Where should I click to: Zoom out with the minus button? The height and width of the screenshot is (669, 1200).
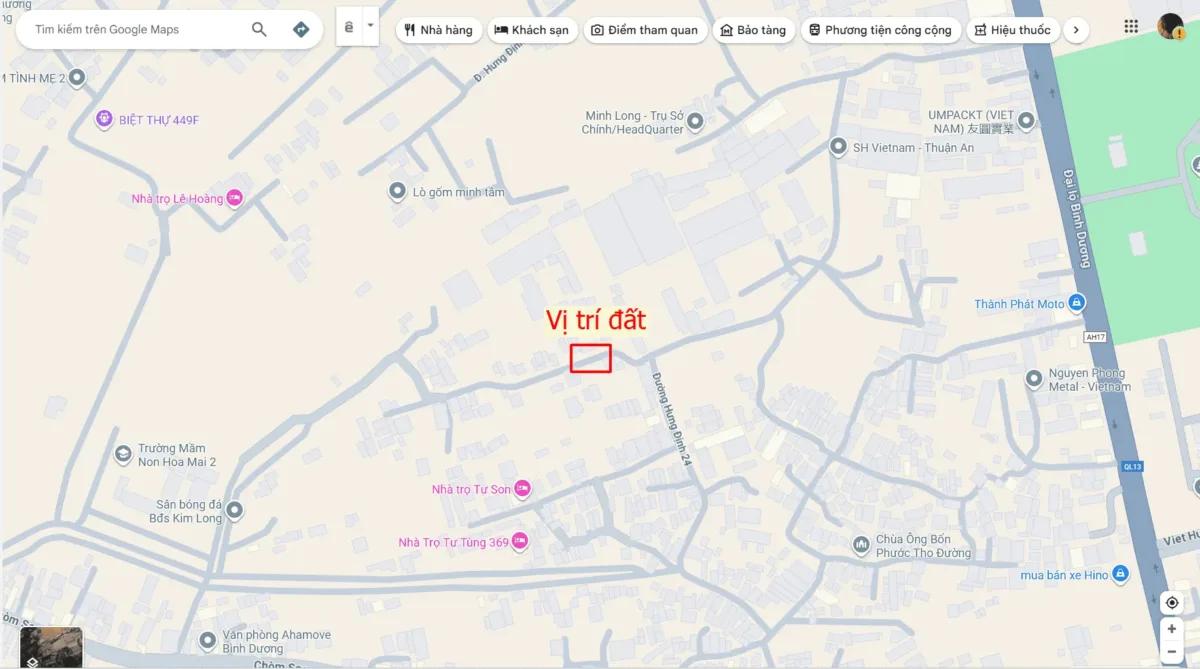[x=1171, y=652]
